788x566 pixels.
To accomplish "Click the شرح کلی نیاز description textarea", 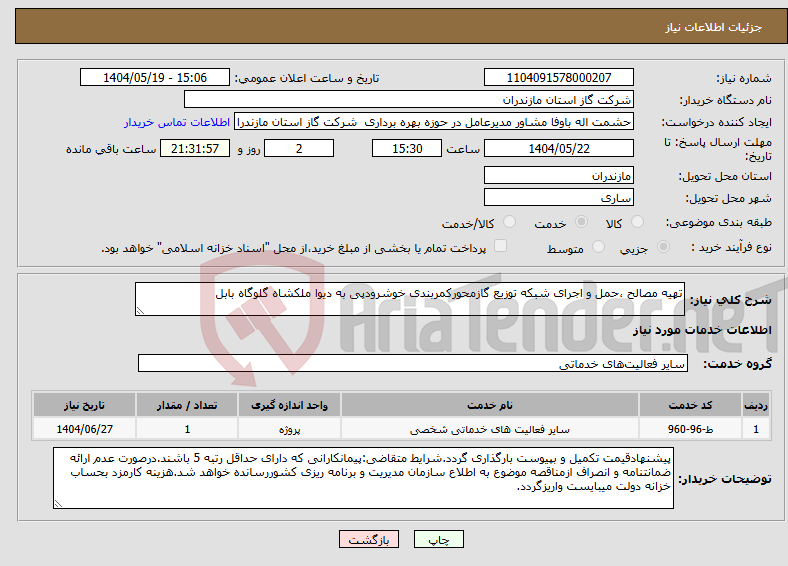I will (x=410, y=299).
